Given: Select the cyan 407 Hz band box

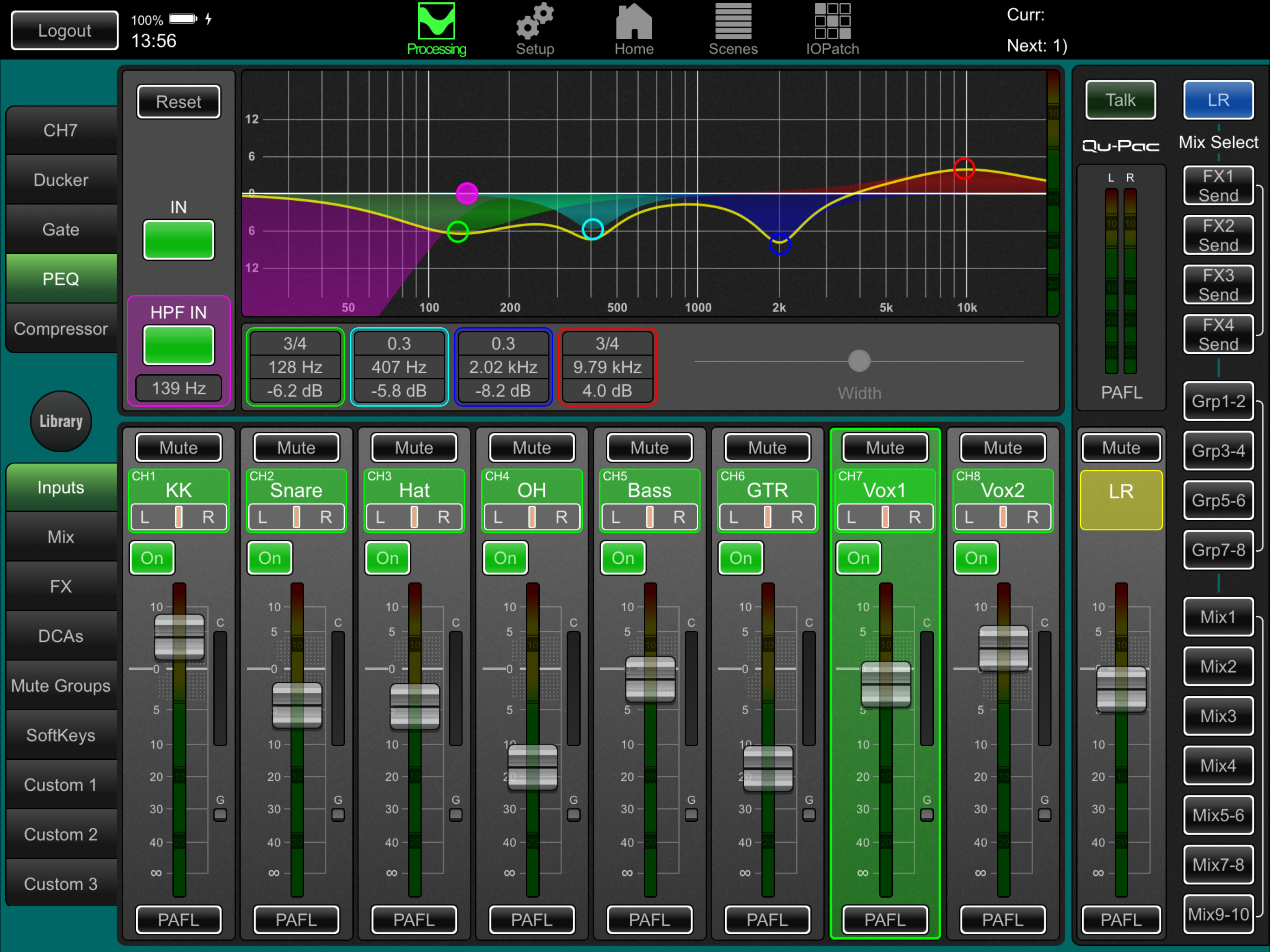Looking at the screenshot, I should 399,367.
